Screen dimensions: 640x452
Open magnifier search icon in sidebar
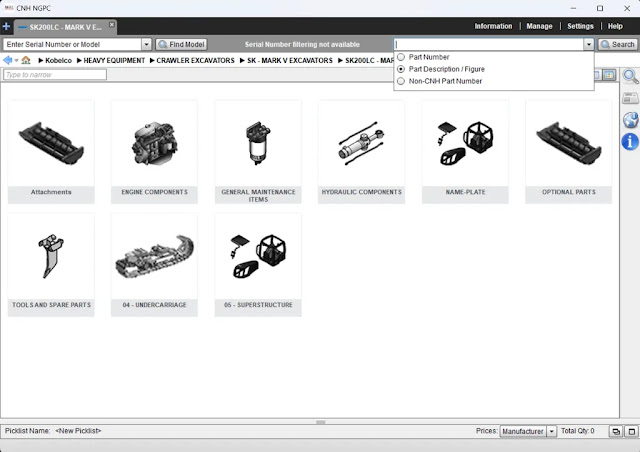tap(630, 76)
